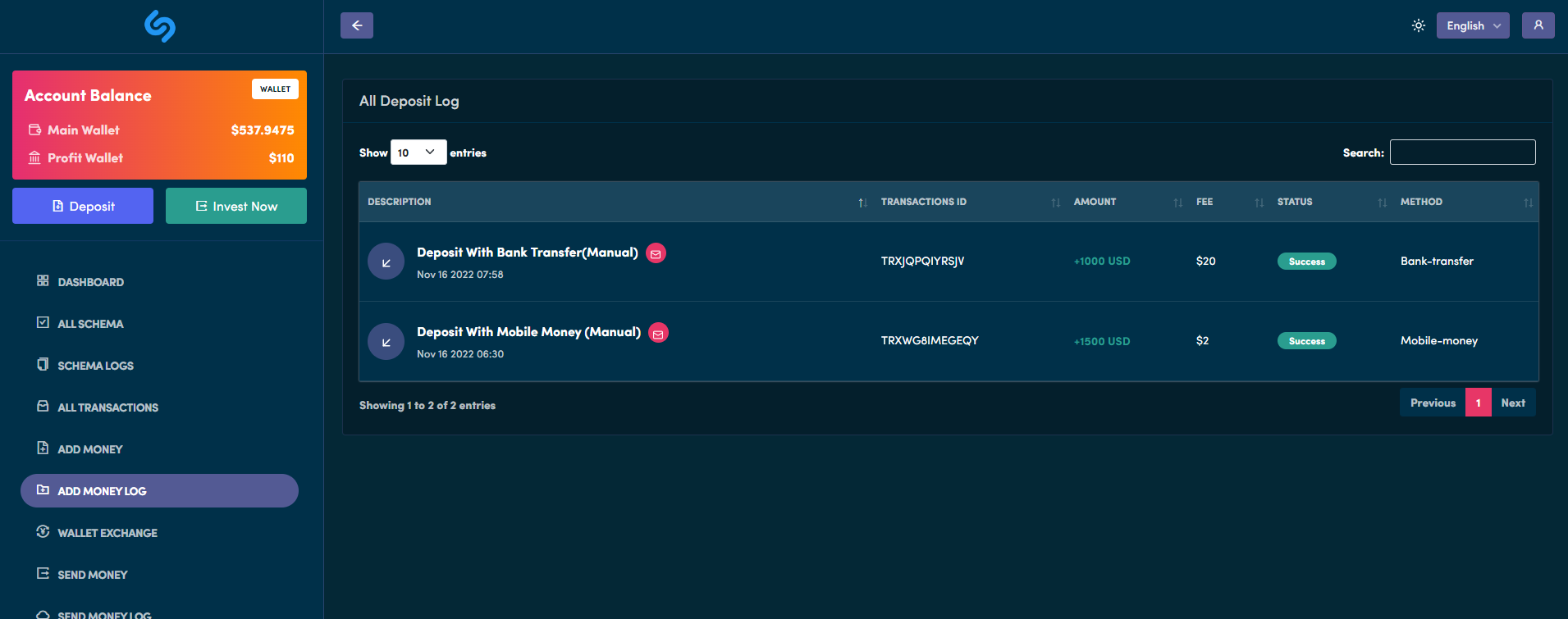Click the site logo in the sidebar
This screenshot has height=619, width=1568.
click(x=160, y=26)
